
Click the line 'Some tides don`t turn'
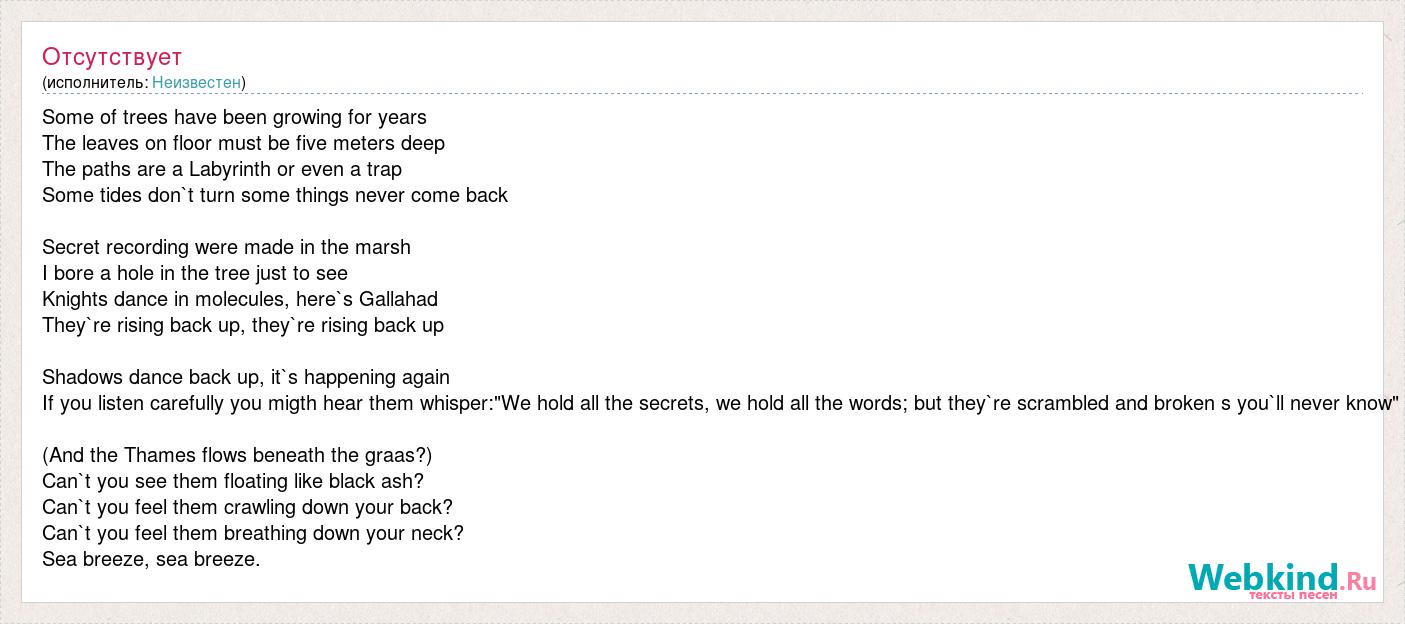coord(275,195)
